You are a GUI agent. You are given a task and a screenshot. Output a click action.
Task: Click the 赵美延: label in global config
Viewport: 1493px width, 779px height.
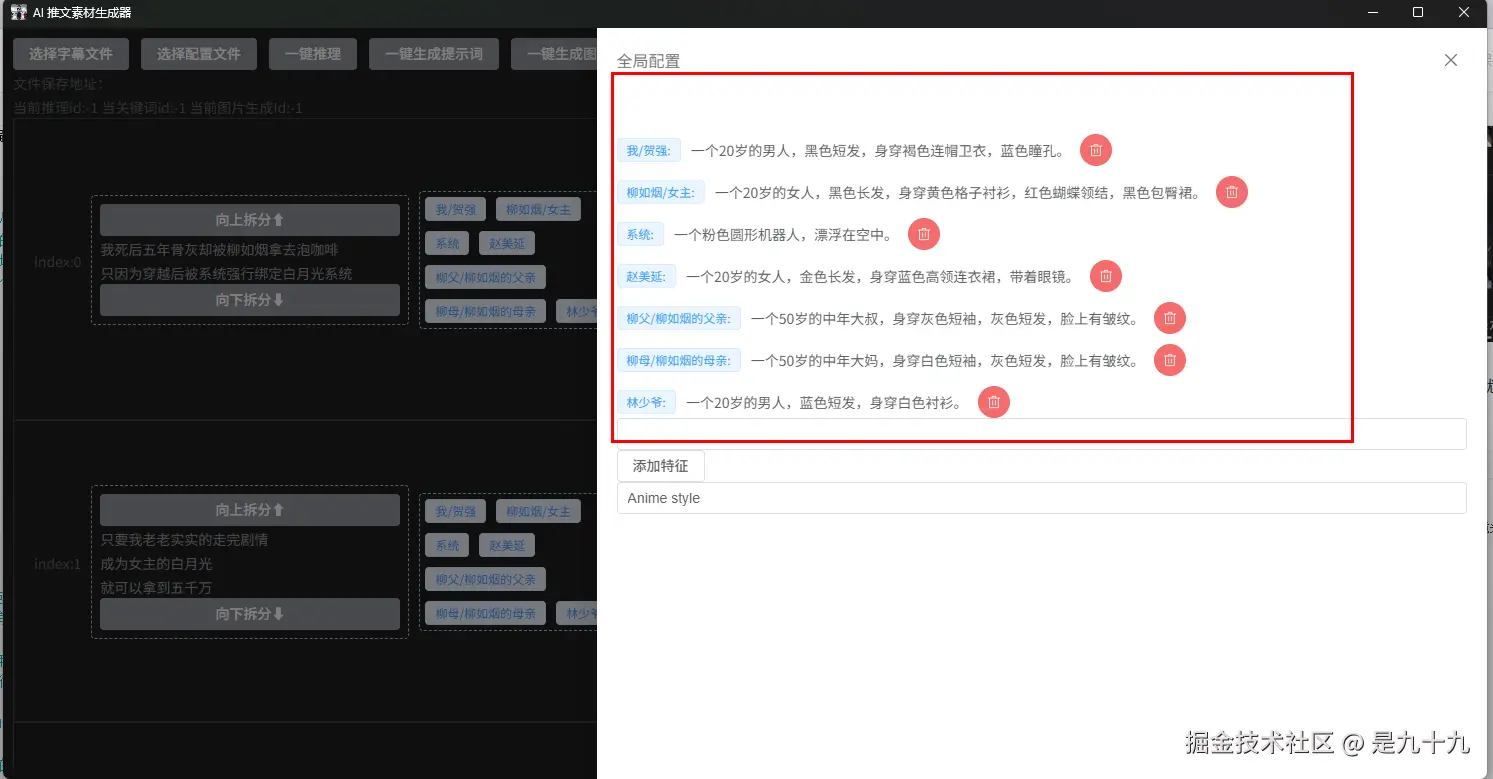[x=646, y=276]
